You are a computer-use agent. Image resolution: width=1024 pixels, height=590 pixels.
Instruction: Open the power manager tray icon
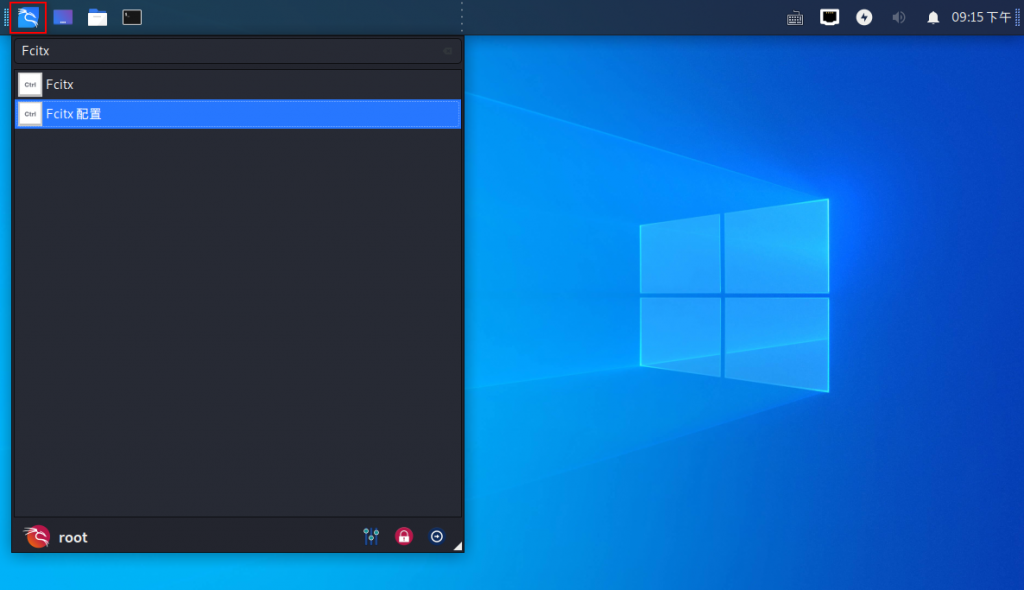pyautogui.click(x=864, y=17)
